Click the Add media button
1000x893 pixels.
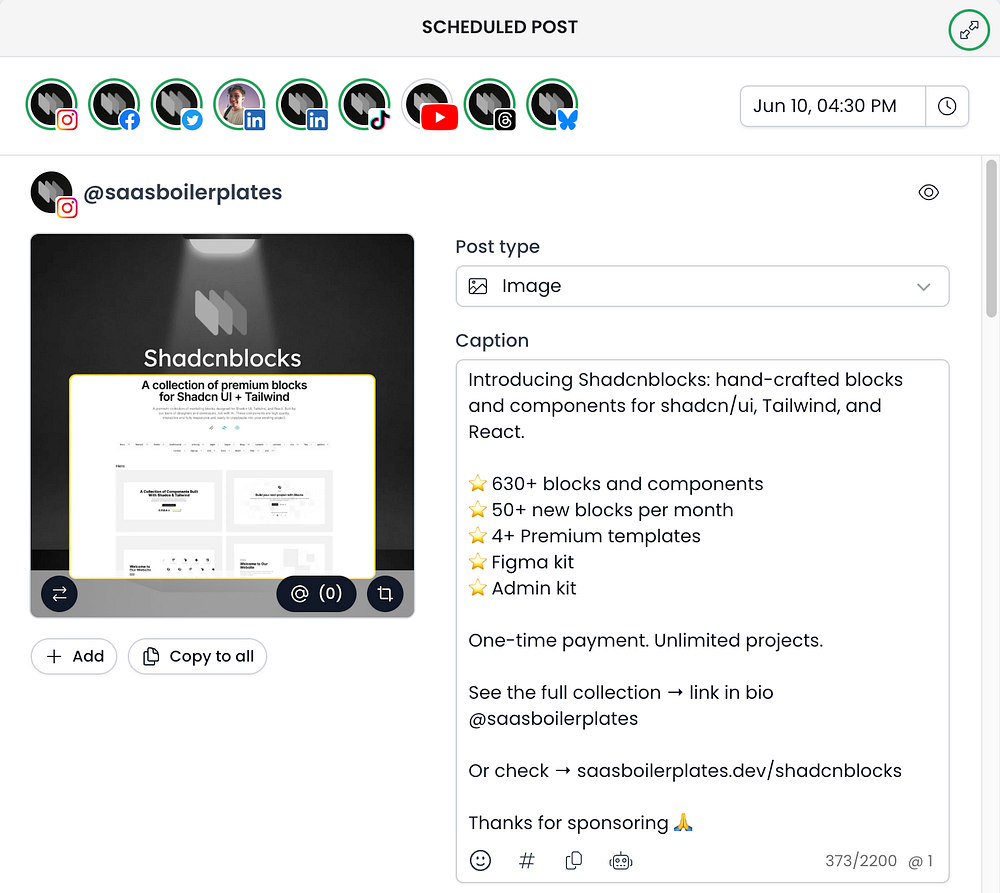[x=74, y=656]
